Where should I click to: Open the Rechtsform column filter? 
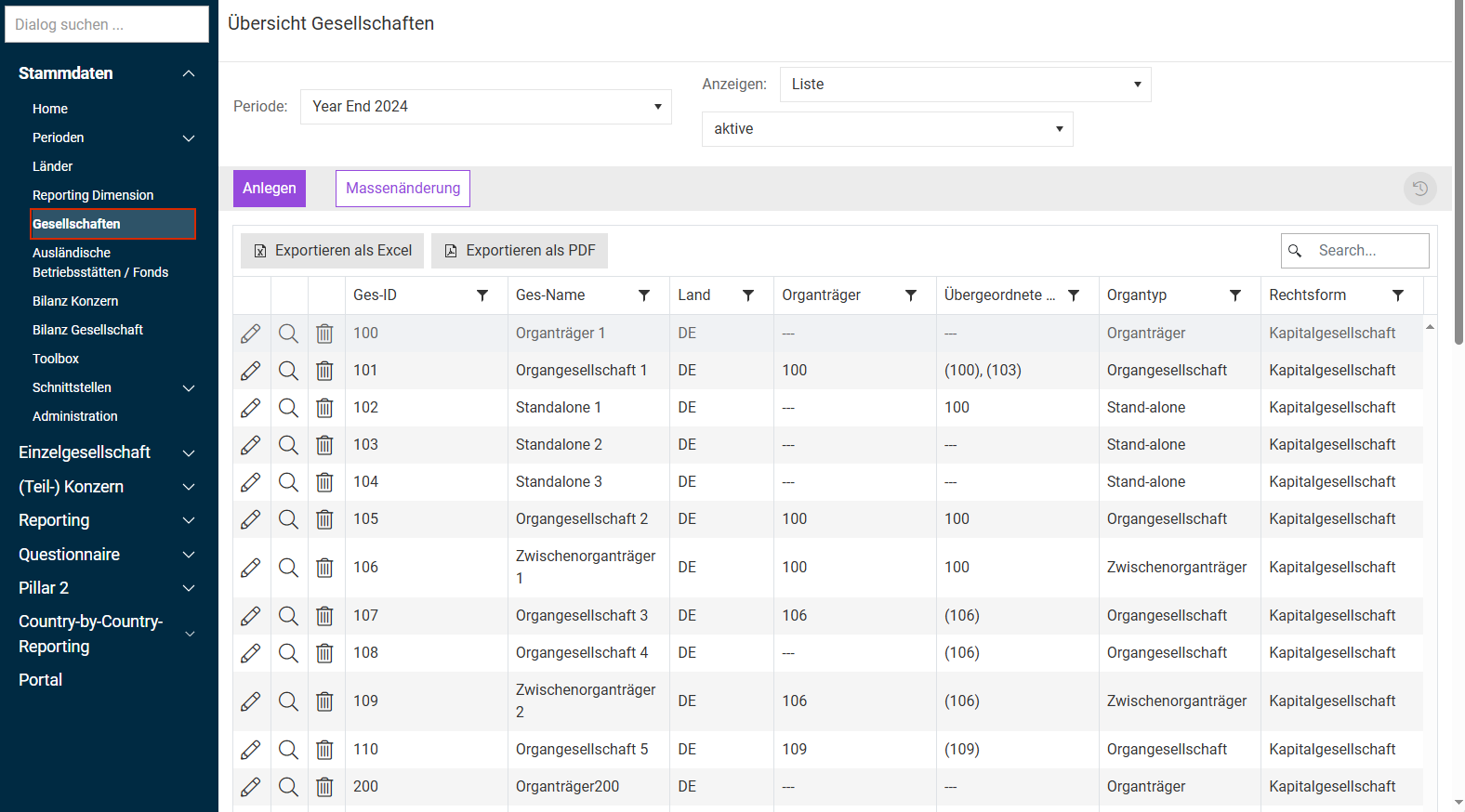coord(1398,295)
